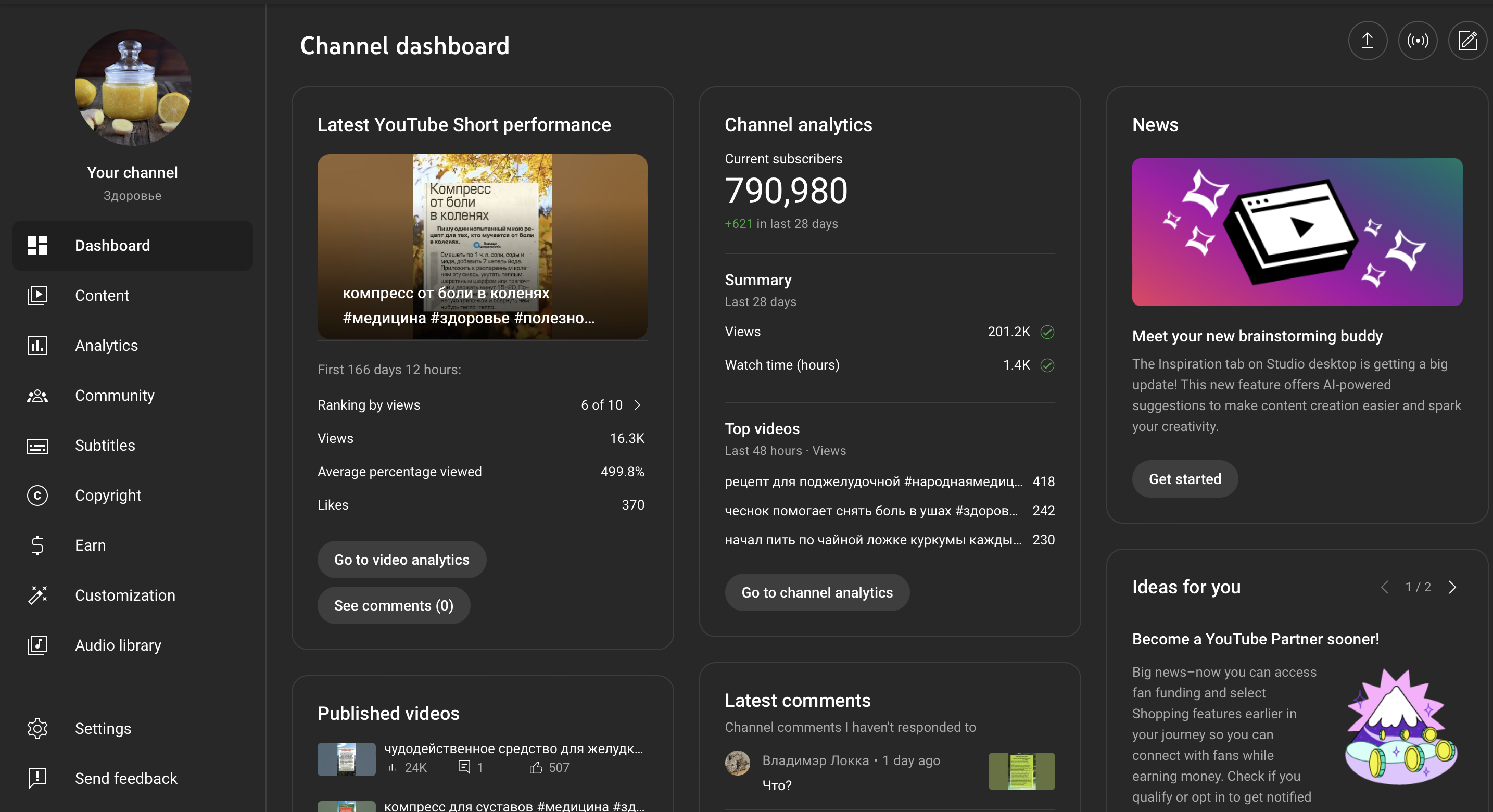Open the Dashboard menu item
The image size is (1493, 812).
tap(133, 245)
